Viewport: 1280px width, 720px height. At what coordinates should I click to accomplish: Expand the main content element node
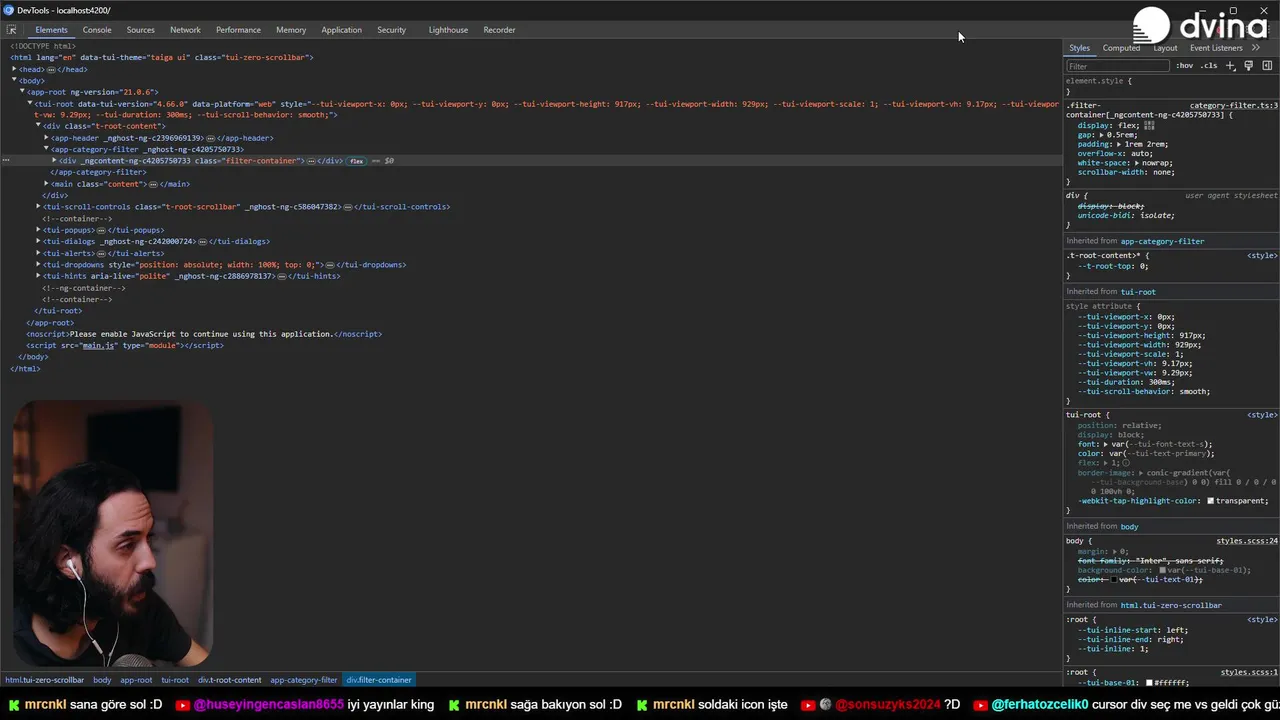pyautogui.click(x=46, y=184)
